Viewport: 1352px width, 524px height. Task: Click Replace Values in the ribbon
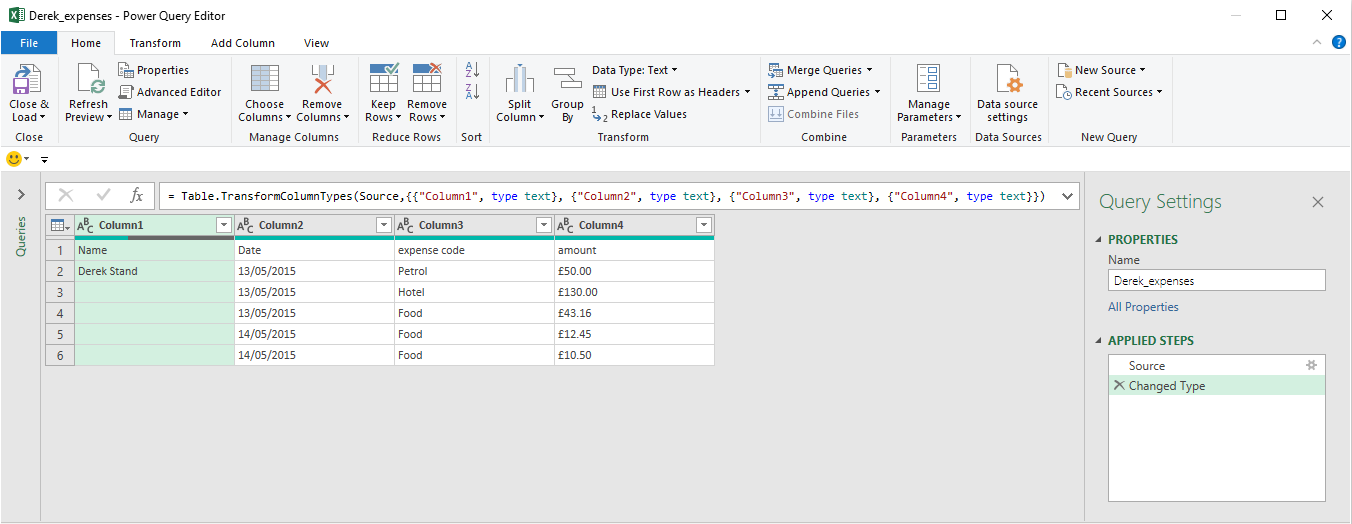[639, 114]
